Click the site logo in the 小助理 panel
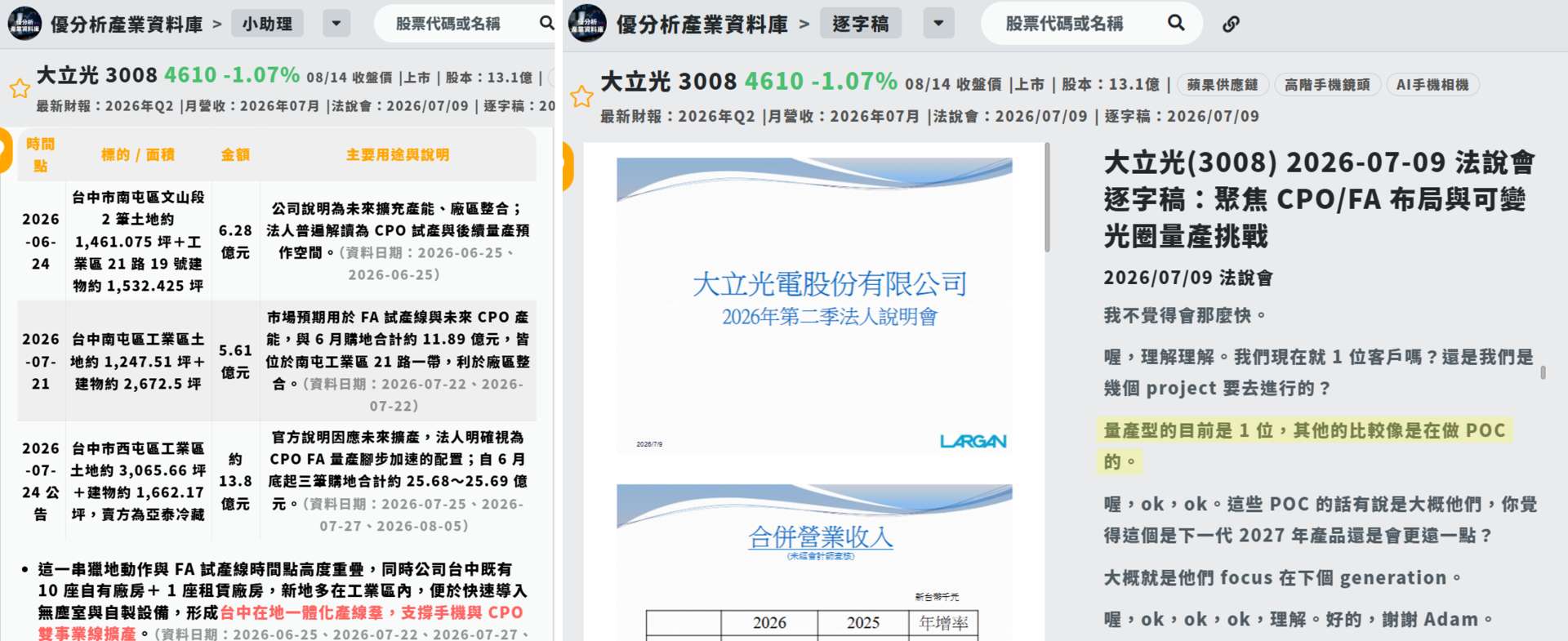1568x641 pixels. point(24,24)
